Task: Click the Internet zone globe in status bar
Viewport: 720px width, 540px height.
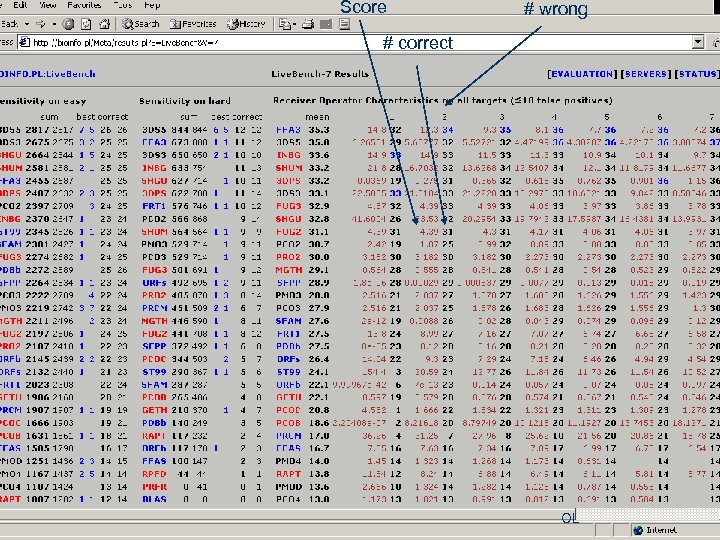Action: pyautogui.click(x=638, y=530)
